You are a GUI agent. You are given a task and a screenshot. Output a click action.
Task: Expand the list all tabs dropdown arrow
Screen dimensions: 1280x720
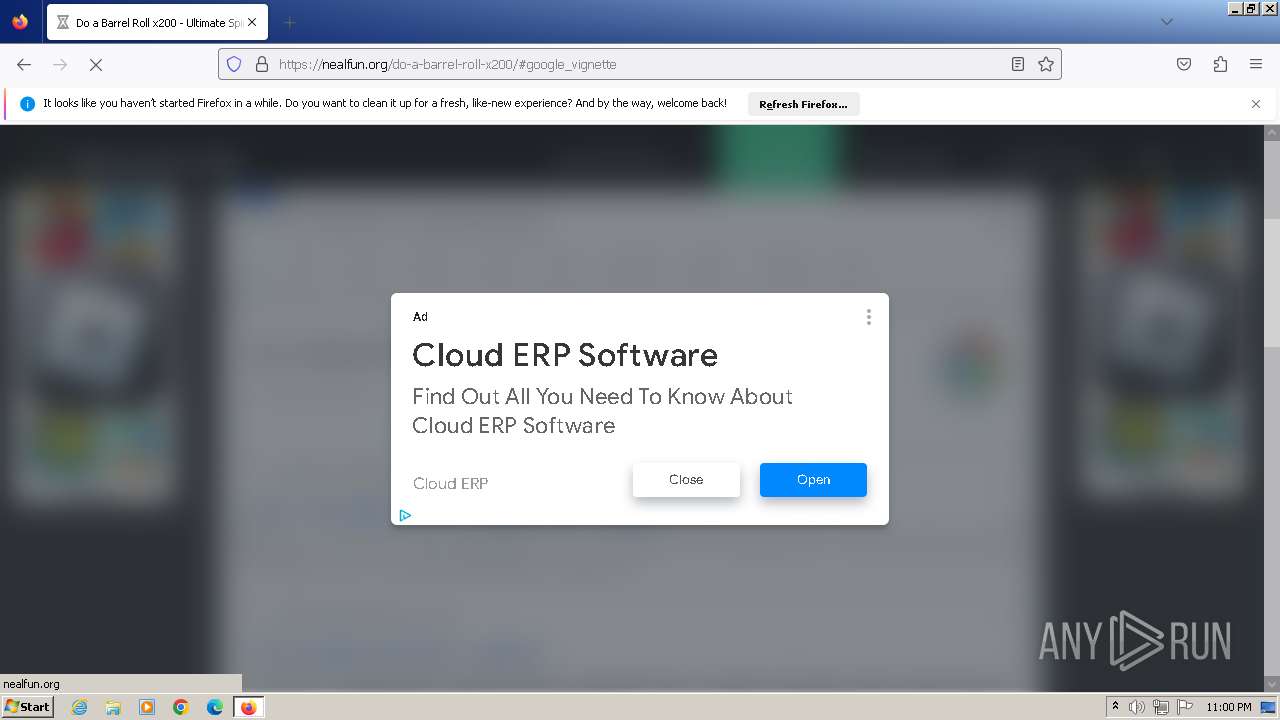[x=1166, y=22]
